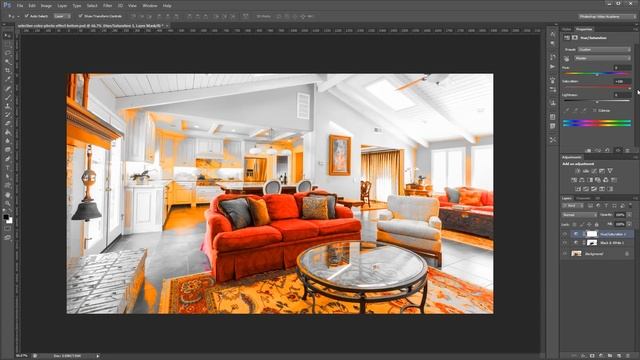
Task: Add a Curves adjustment
Action: (x=594, y=171)
